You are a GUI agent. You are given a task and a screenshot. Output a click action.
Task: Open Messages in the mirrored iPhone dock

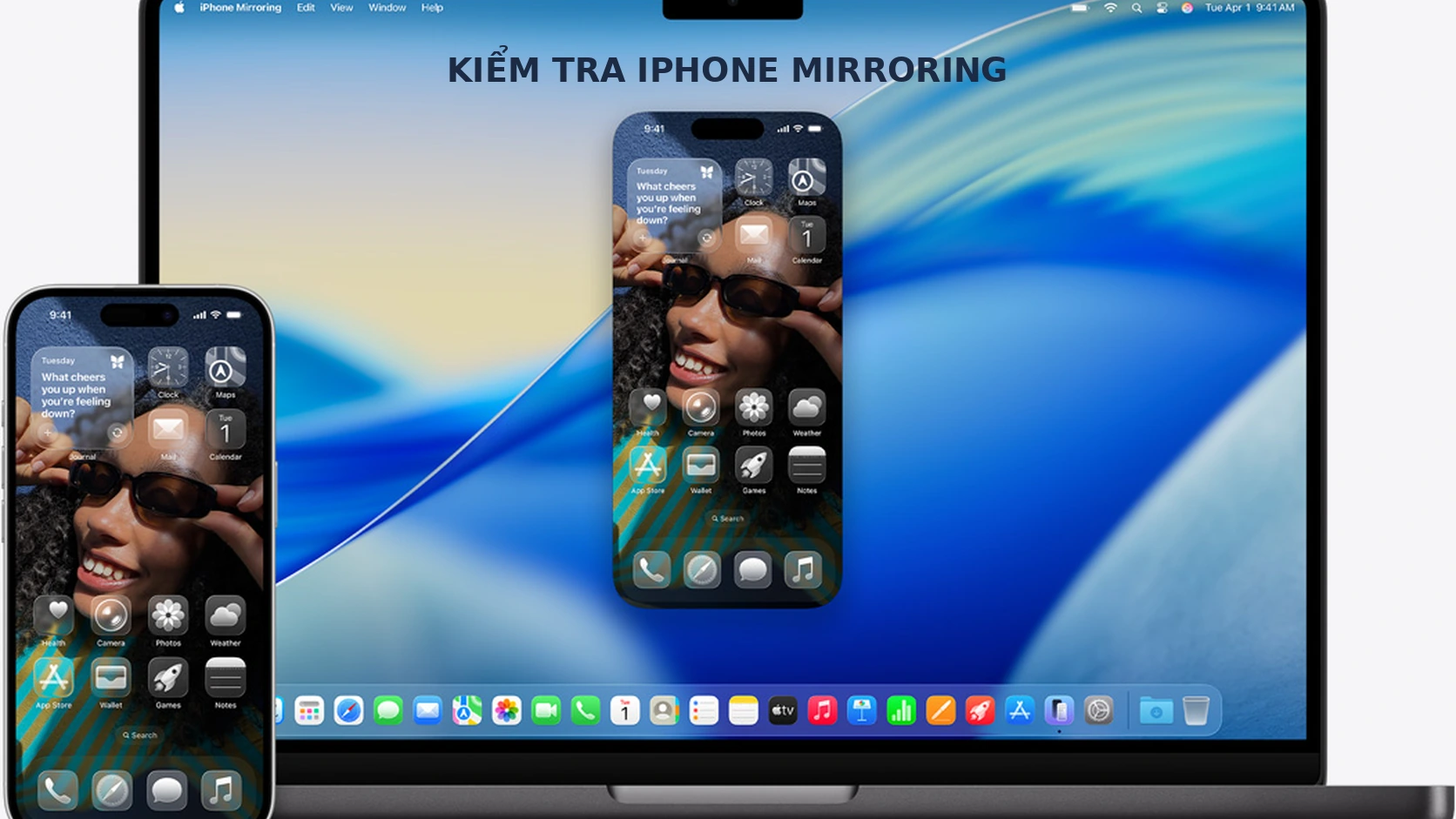752,570
